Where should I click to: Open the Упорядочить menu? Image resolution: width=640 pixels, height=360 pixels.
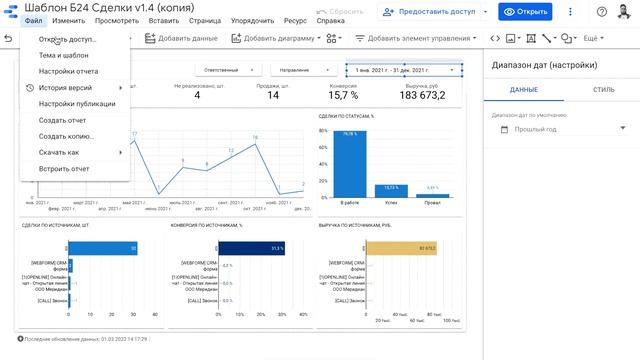[252, 20]
